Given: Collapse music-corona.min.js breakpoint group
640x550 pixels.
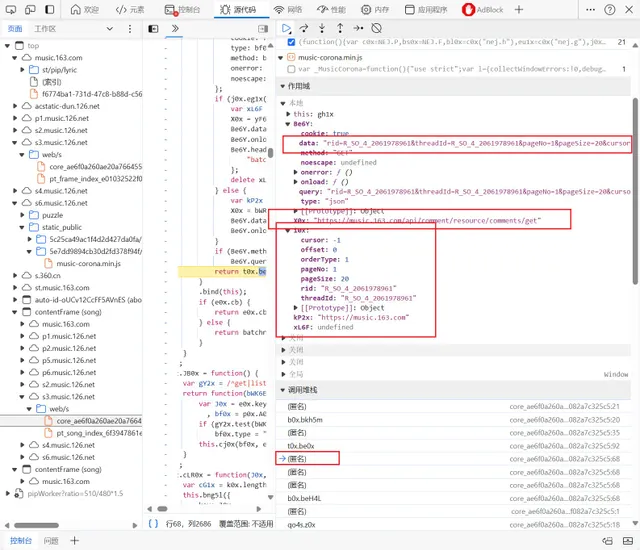Looking at the screenshot, I should click(x=281, y=58).
